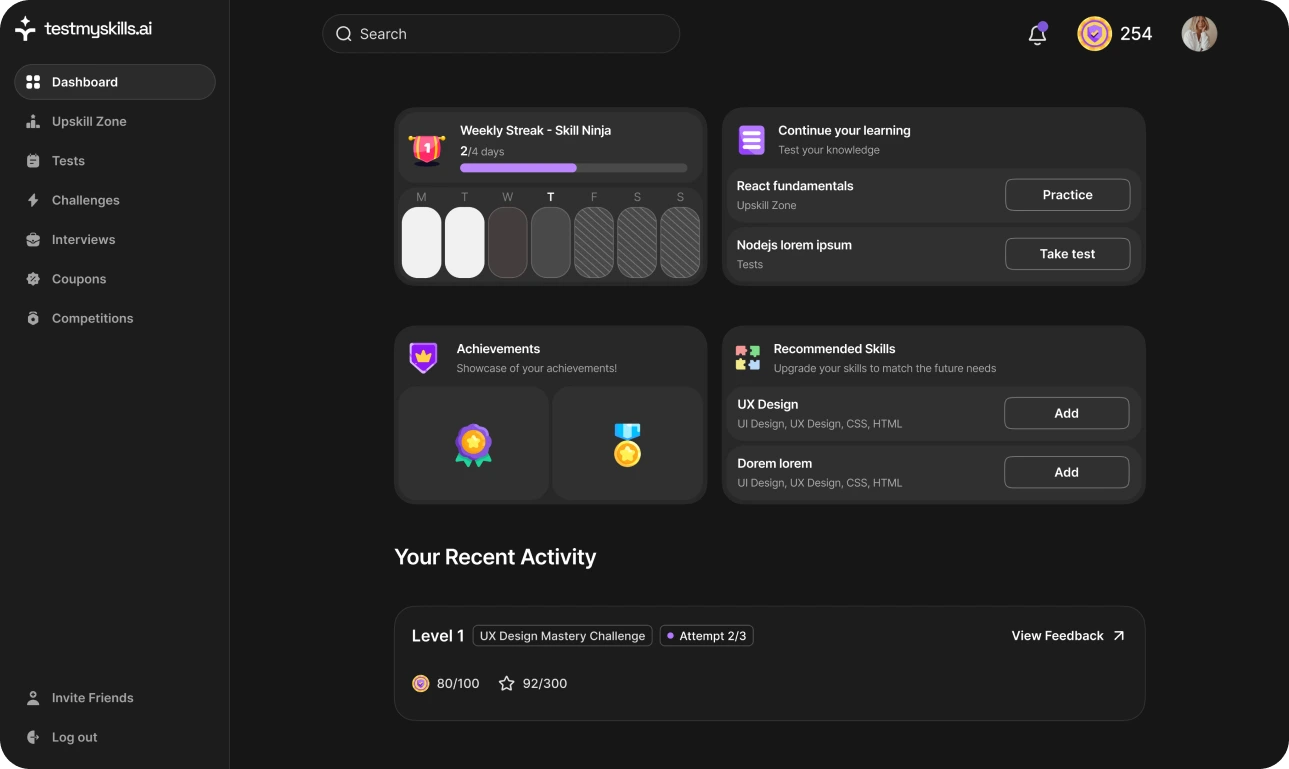Viewport: 1289px width, 769px height.
Task: Click the Weekly Streak rank badge icon
Action: 427,148
